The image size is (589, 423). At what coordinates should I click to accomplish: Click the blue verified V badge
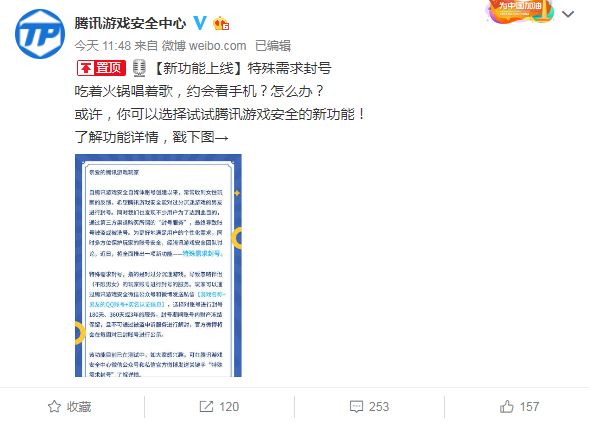click(200, 23)
